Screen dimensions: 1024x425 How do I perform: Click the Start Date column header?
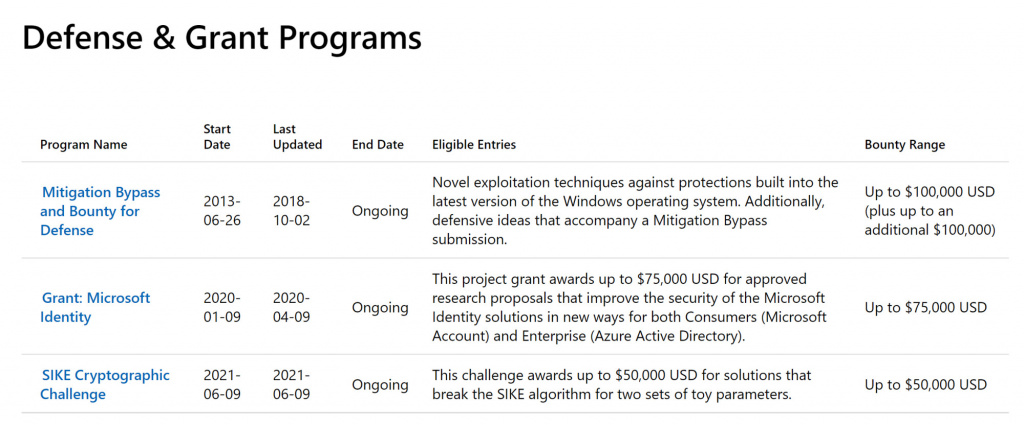217,137
